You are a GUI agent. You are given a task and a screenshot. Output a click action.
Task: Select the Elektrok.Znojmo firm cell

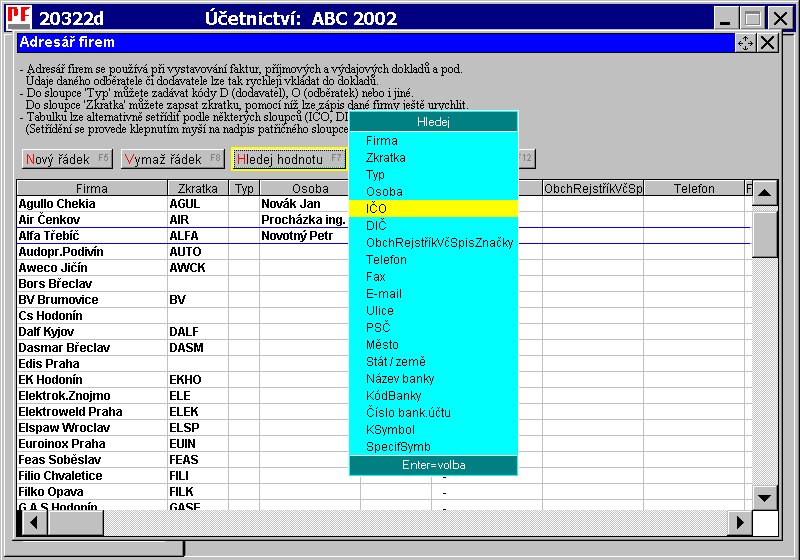[92, 396]
